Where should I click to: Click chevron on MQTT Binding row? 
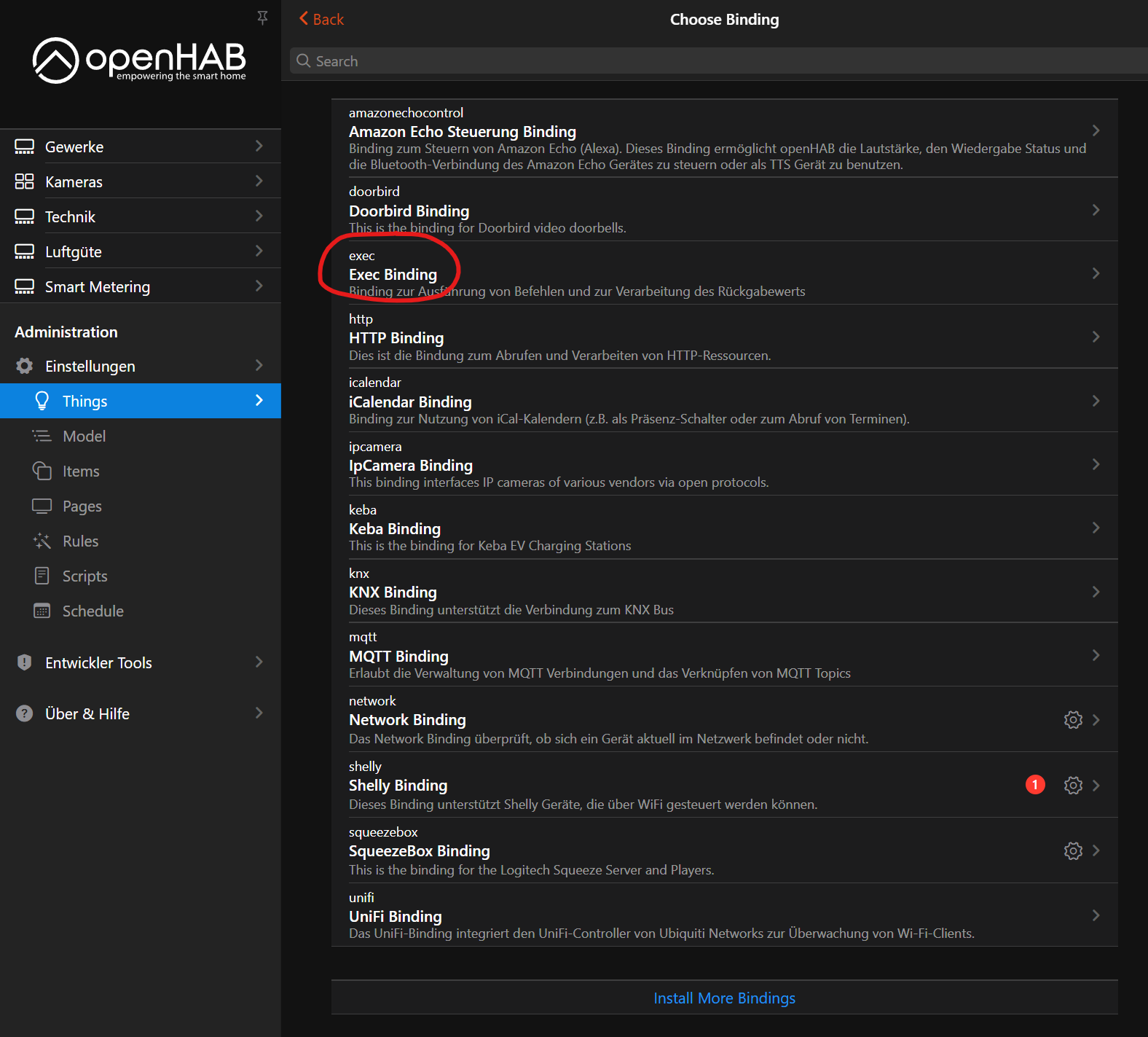pyautogui.click(x=1096, y=655)
